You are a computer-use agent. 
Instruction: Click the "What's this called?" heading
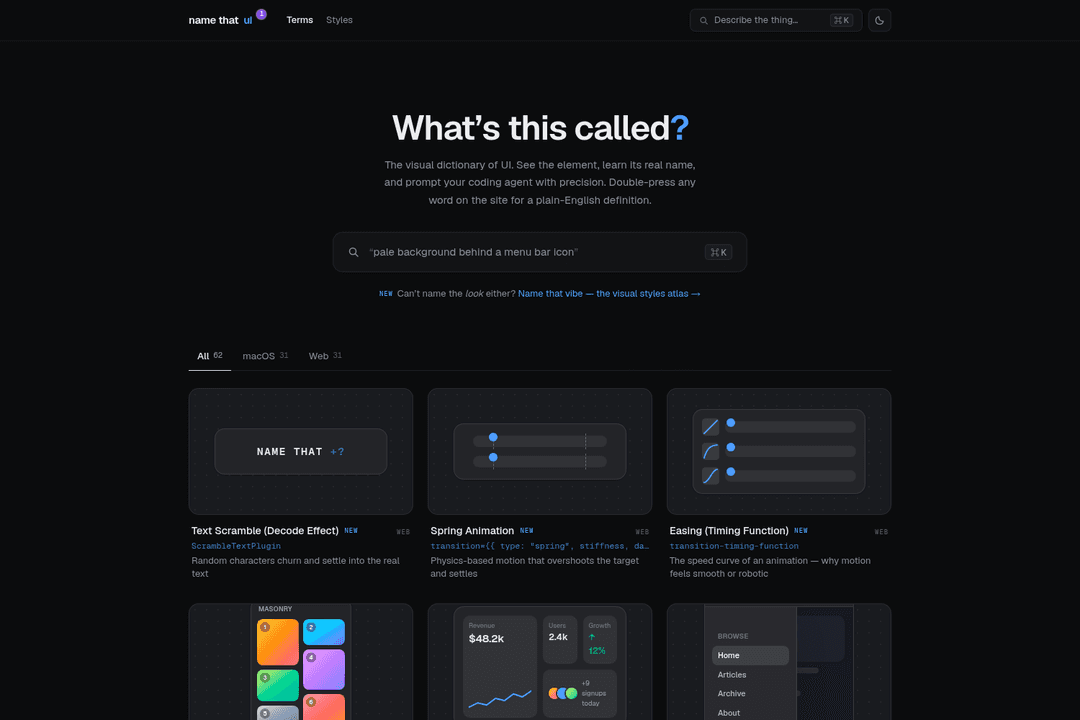tap(541, 128)
